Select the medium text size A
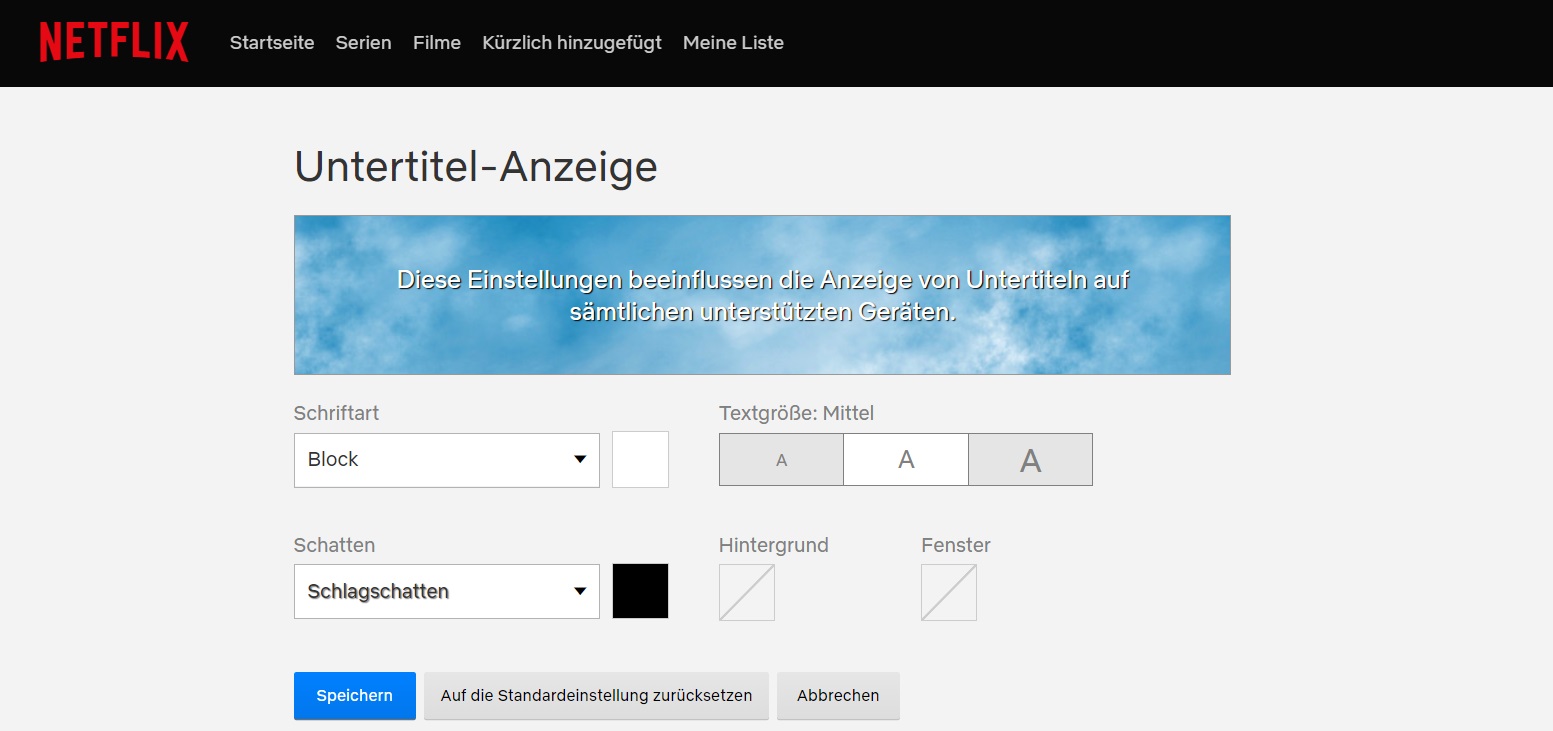The width and height of the screenshot is (1553, 731). [906, 460]
